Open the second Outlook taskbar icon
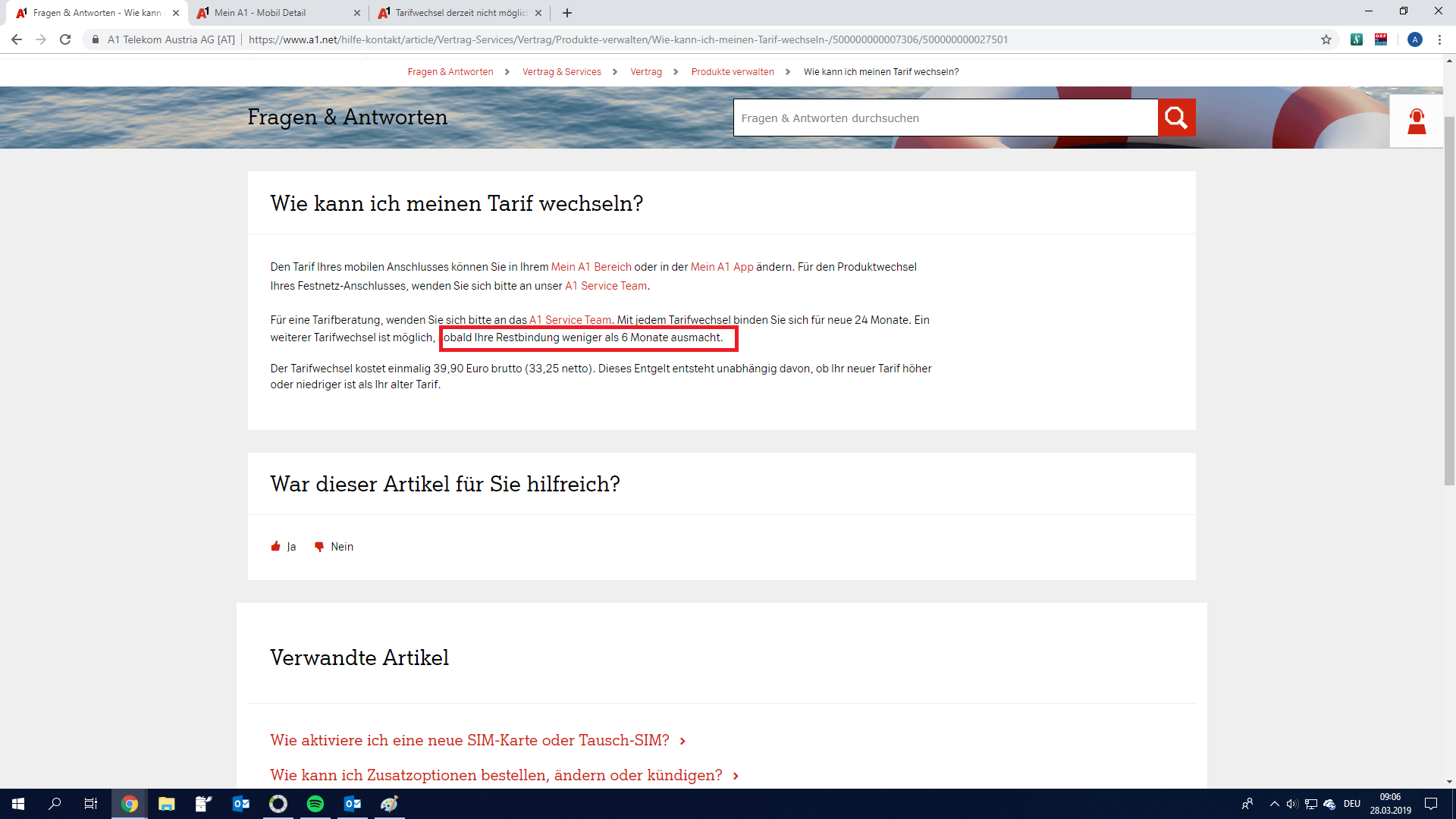This screenshot has width=1456, height=819. coord(353,804)
